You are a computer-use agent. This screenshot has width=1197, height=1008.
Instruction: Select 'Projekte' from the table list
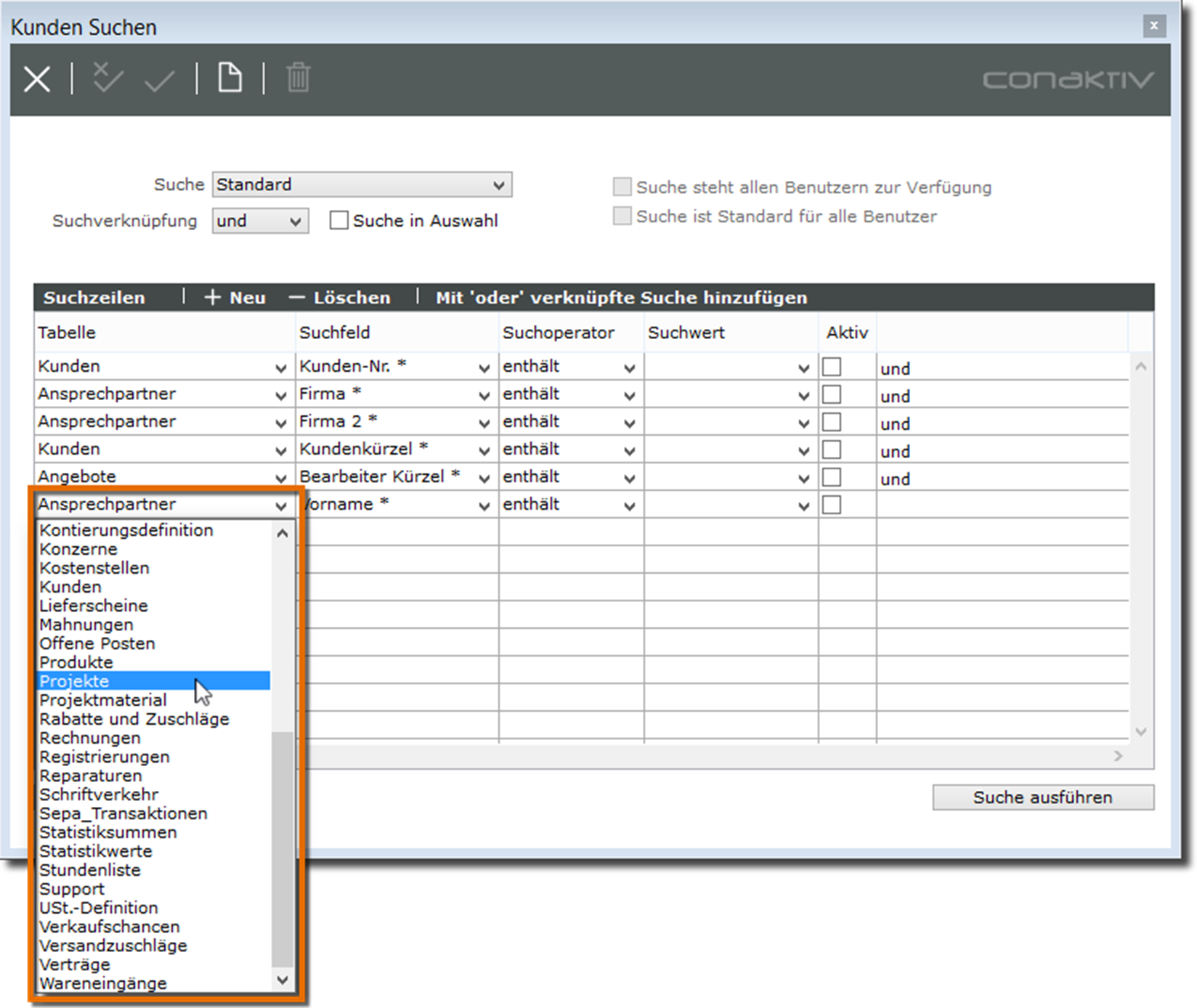pyautogui.click(x=75, y=681)
